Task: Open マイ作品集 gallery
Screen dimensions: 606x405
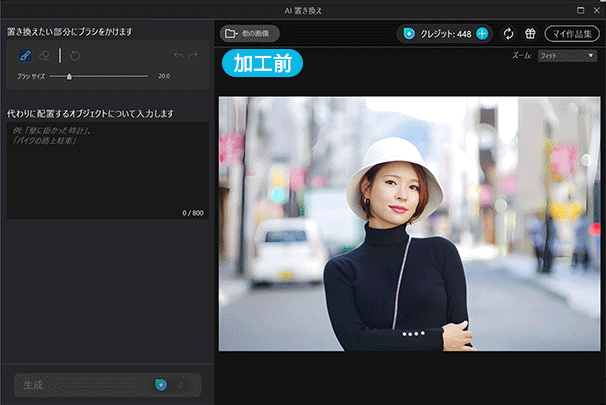Action: pos(572,34)
